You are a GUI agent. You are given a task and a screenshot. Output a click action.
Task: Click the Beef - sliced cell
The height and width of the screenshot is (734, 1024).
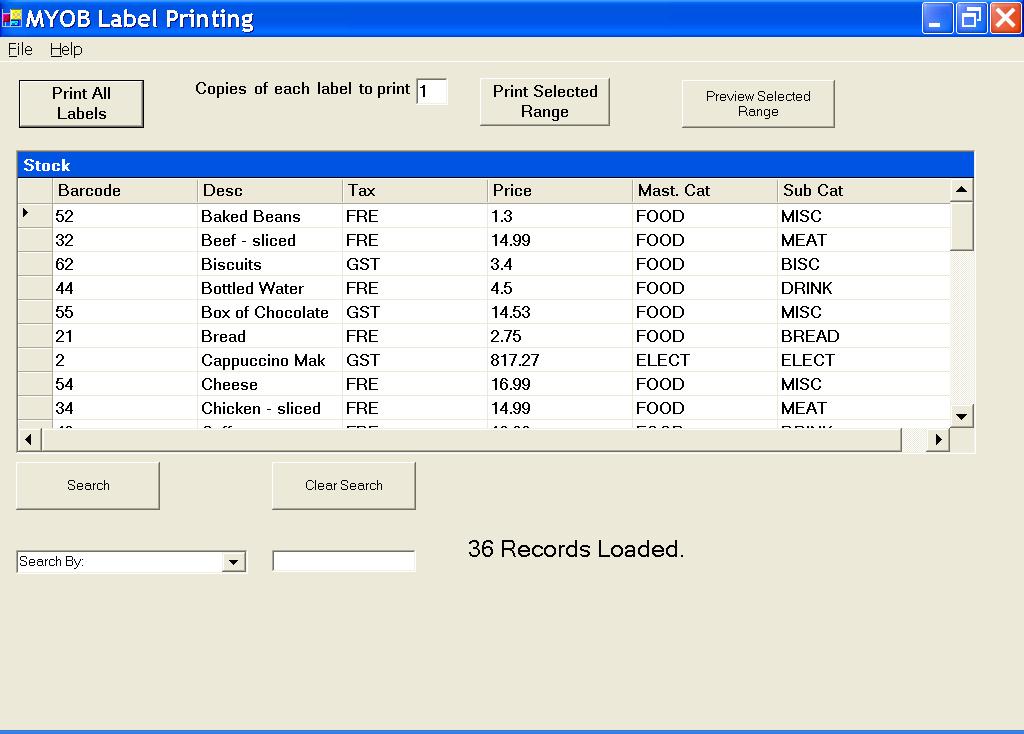270,240
